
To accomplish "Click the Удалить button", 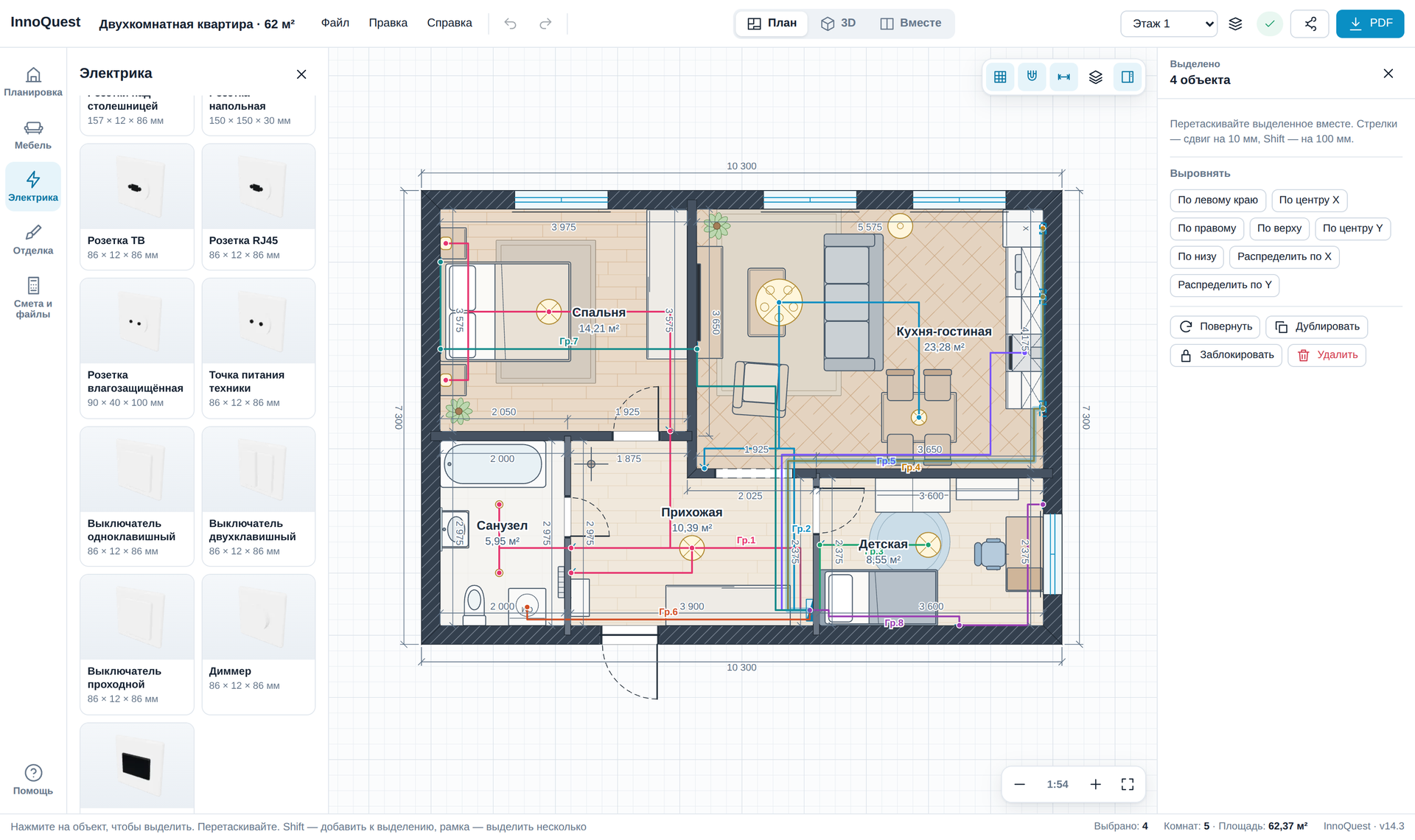I will (x=1327, y=355).
